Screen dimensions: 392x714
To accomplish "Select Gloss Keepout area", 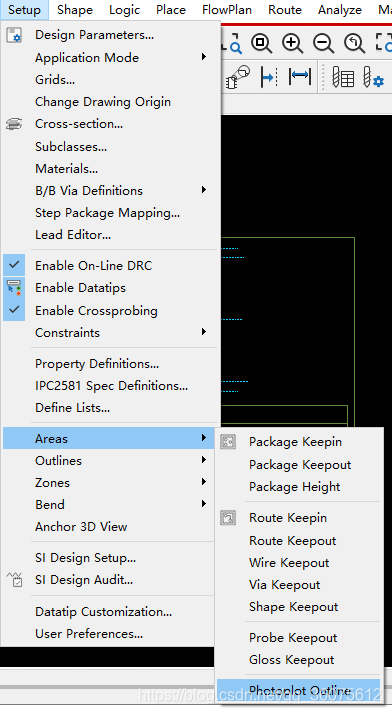I will coord(299,660).
